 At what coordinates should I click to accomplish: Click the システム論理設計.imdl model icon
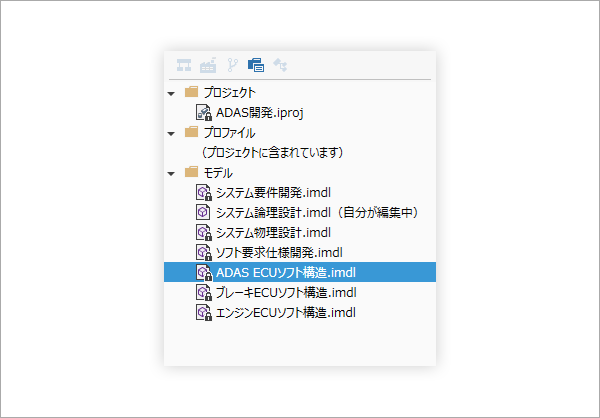tap(203, 212)
